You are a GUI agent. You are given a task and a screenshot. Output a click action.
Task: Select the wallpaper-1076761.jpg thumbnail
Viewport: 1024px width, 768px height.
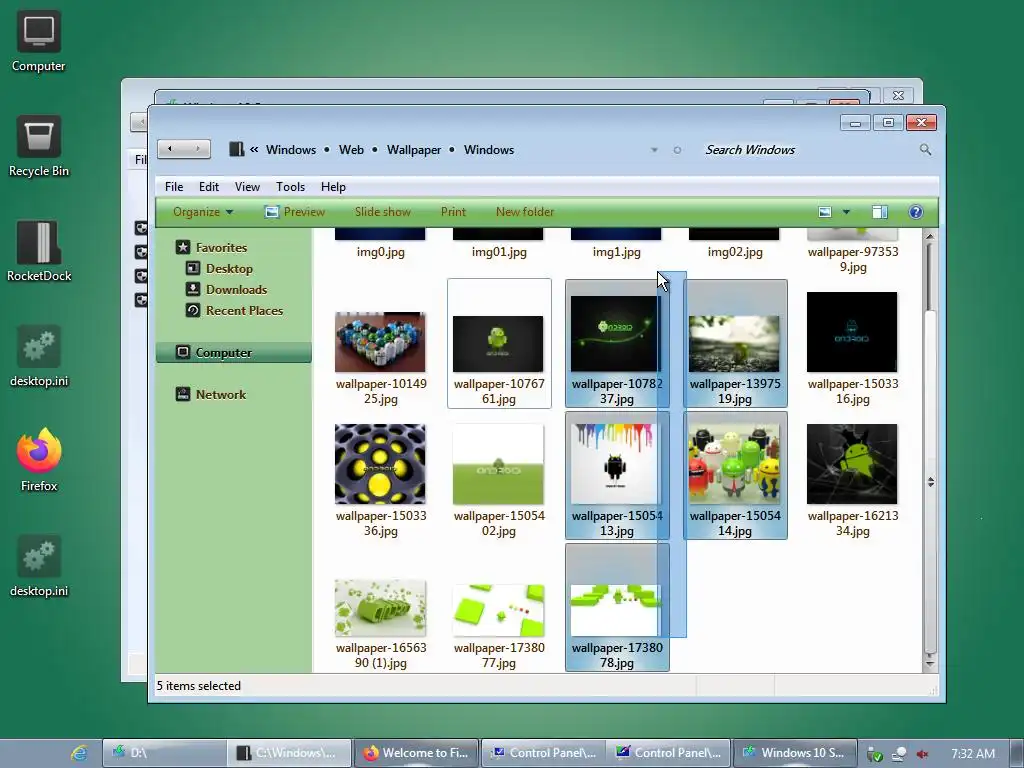pos(499,343)
